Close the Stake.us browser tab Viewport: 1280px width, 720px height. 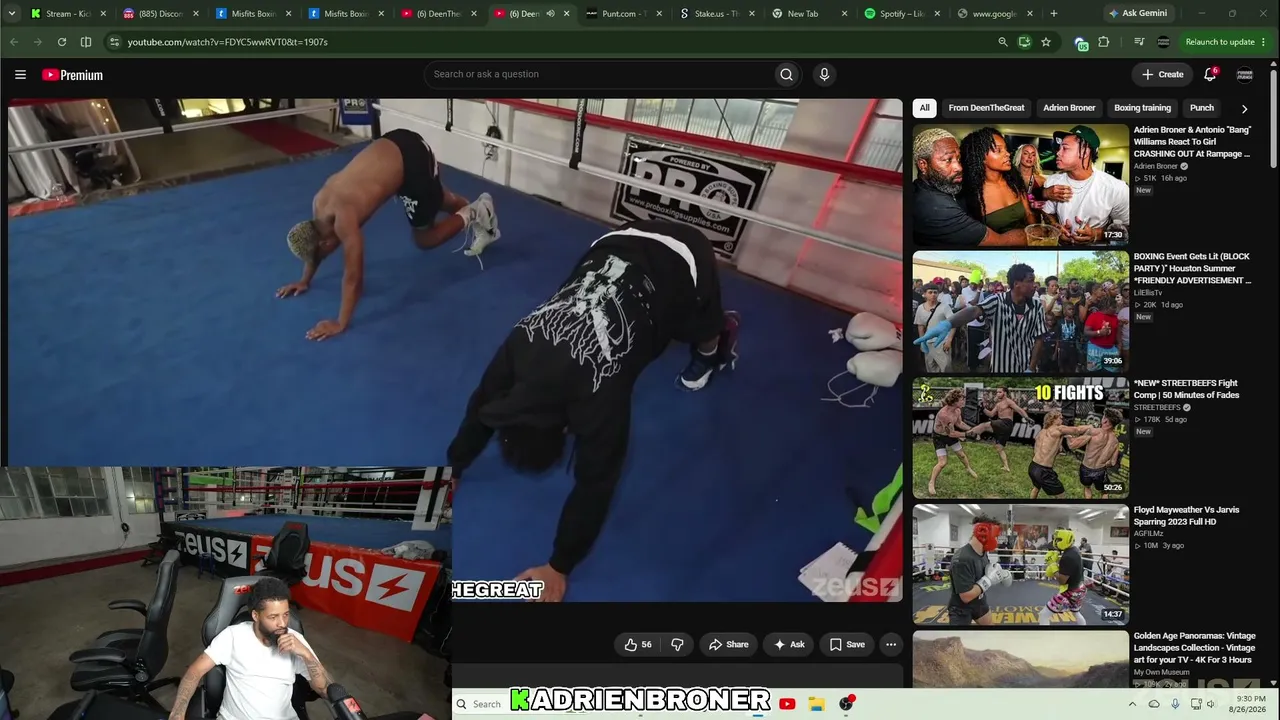(752, 14)
